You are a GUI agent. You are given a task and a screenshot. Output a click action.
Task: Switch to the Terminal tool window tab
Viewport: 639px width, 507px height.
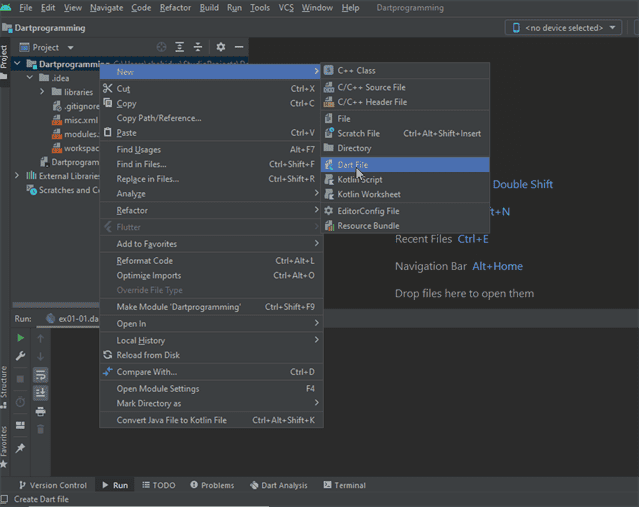point(344,485)
